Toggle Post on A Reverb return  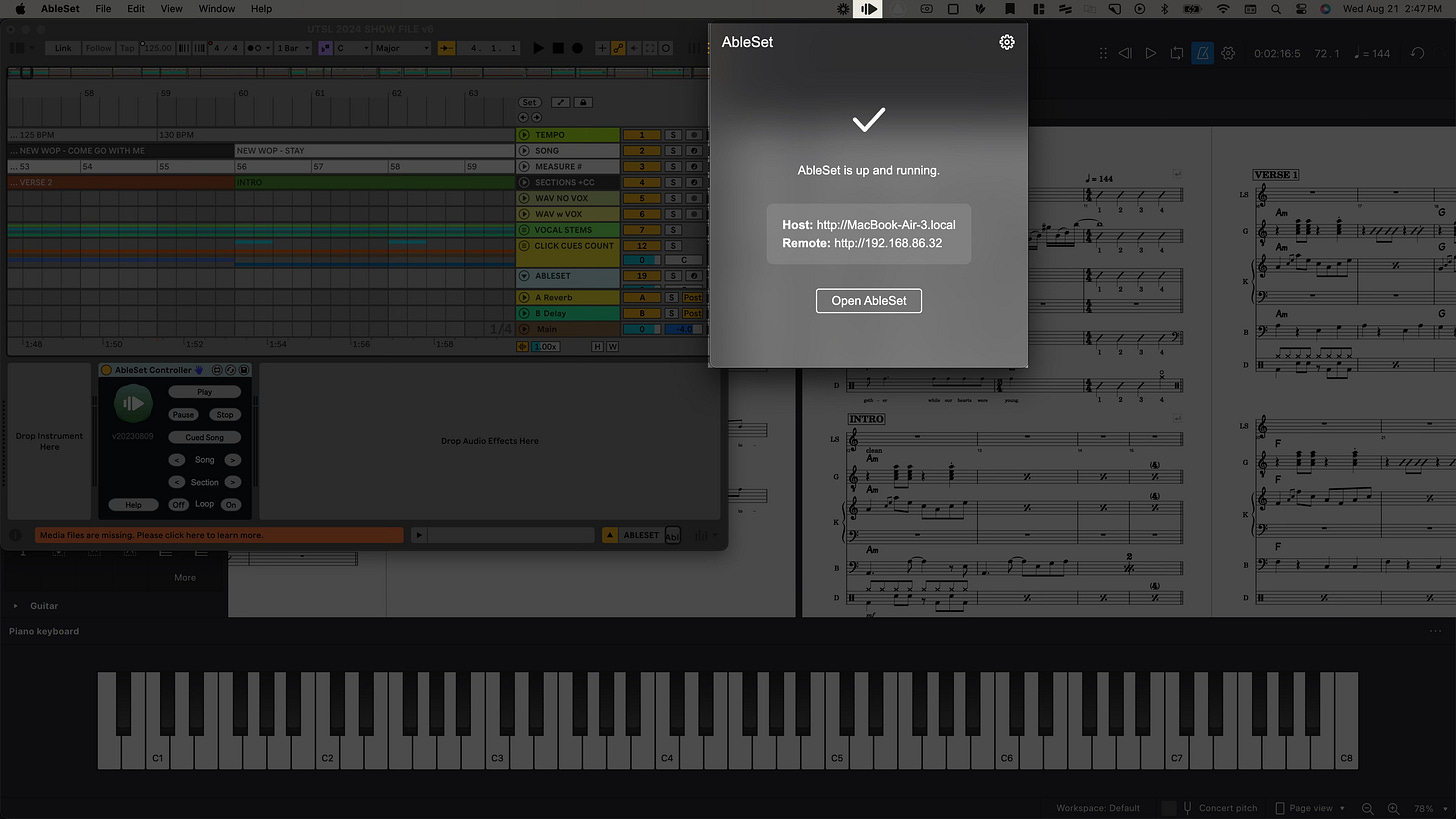[x=692, y=297]
